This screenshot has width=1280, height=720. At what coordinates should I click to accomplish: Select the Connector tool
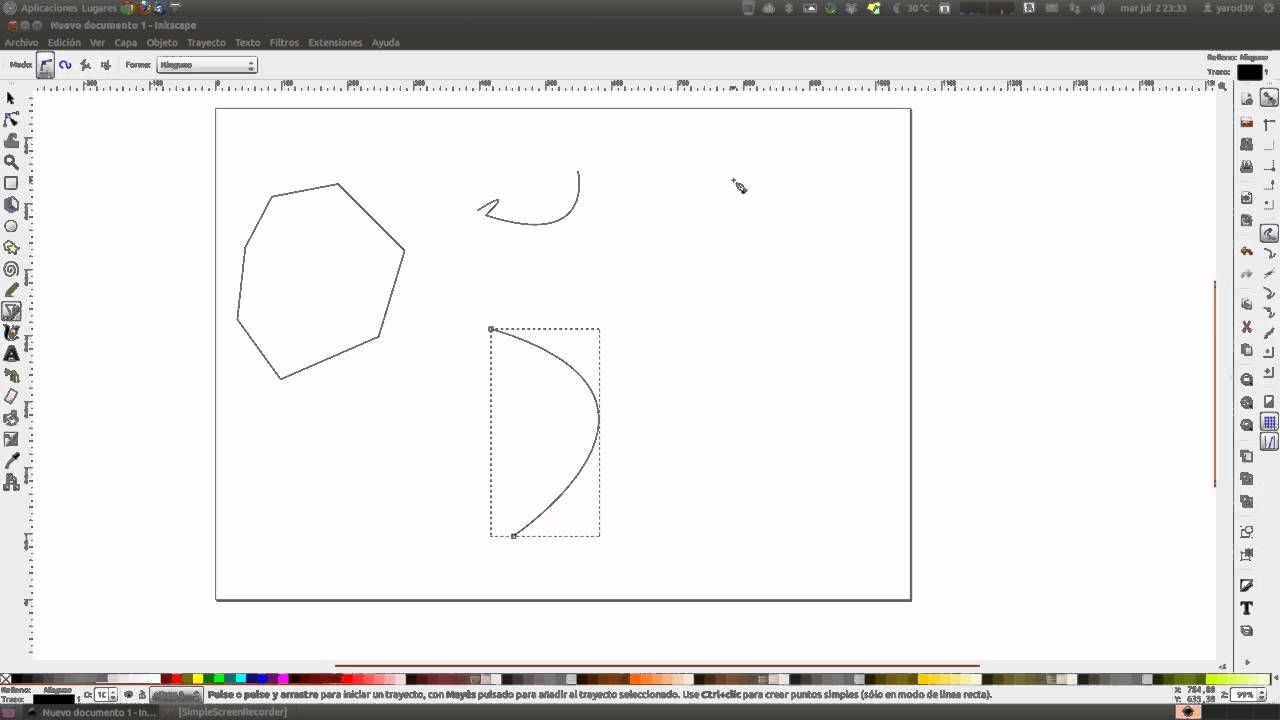(x=11, y=482)
